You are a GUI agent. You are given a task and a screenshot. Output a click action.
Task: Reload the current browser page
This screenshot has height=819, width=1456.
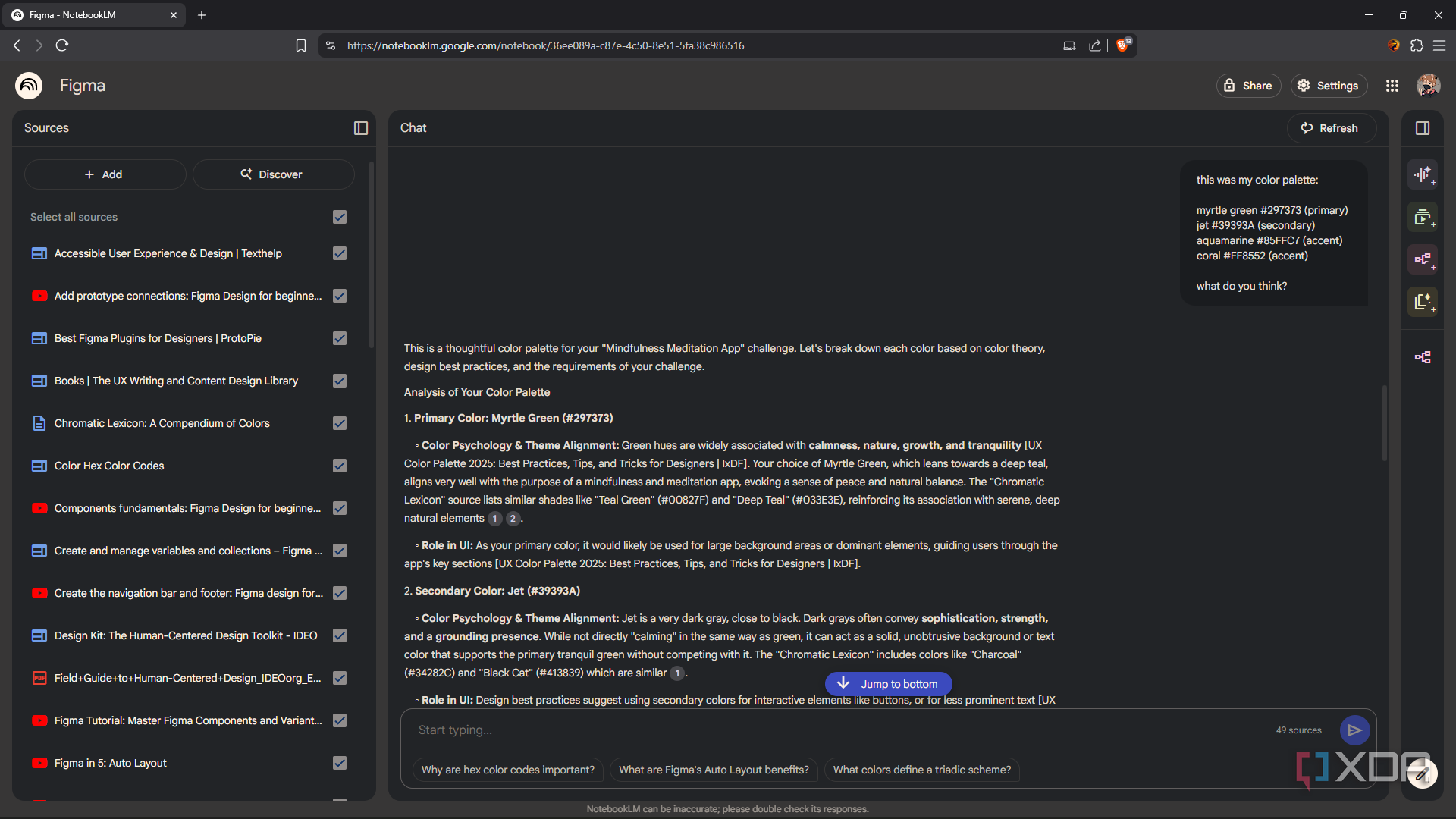[62, 45]
